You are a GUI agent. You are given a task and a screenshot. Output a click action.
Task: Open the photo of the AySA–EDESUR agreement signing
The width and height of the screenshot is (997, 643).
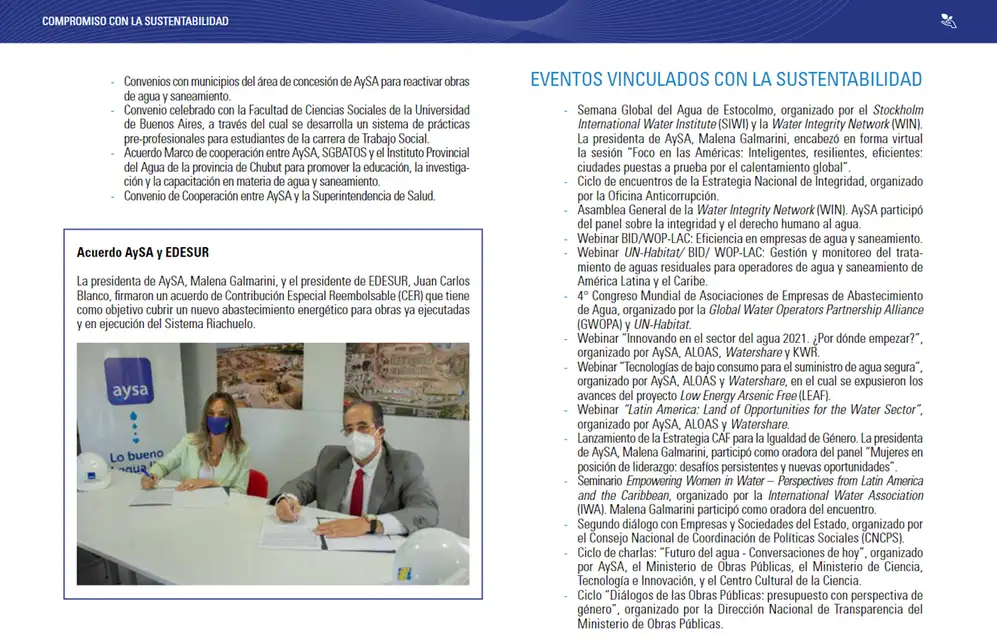[x=273, y=464]
